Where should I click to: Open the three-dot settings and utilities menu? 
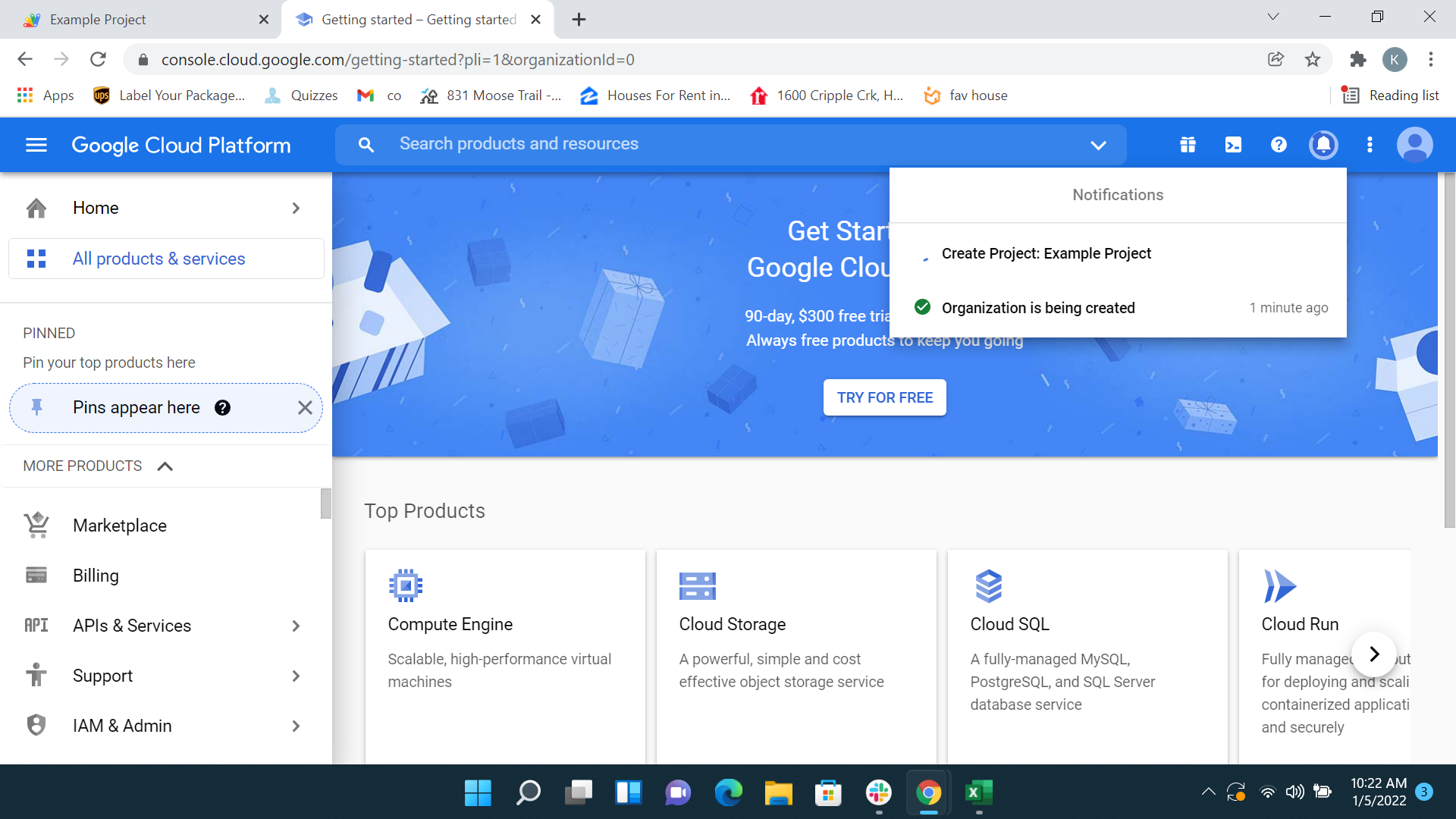[x=1370, y=145]
